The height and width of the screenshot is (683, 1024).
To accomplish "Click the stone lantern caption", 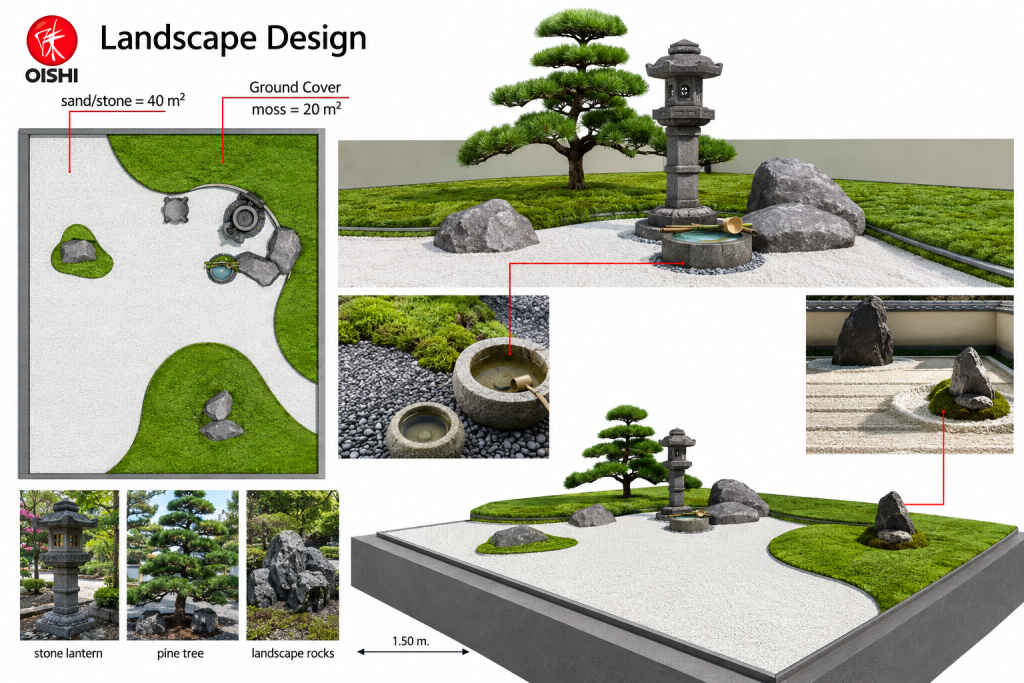I will (69, 653).
